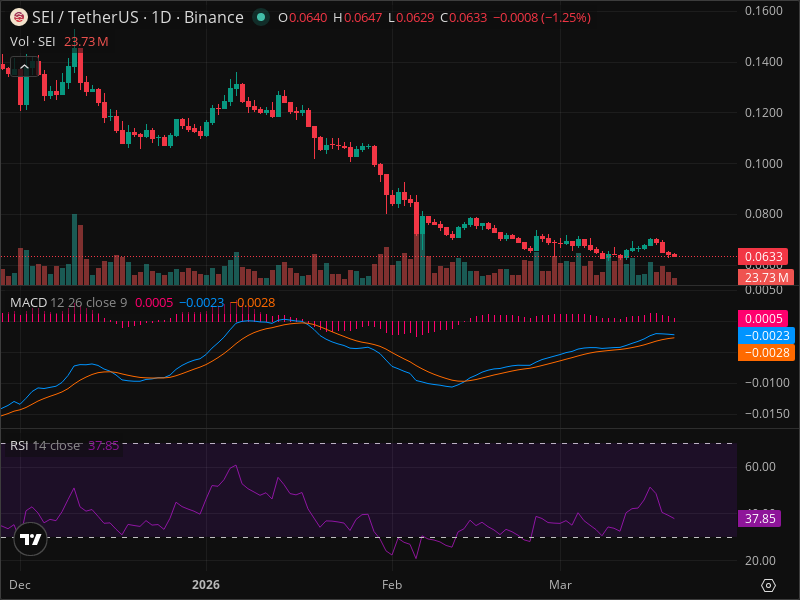Click the 2026 label on time axis
800x600 pixels.
206,585
